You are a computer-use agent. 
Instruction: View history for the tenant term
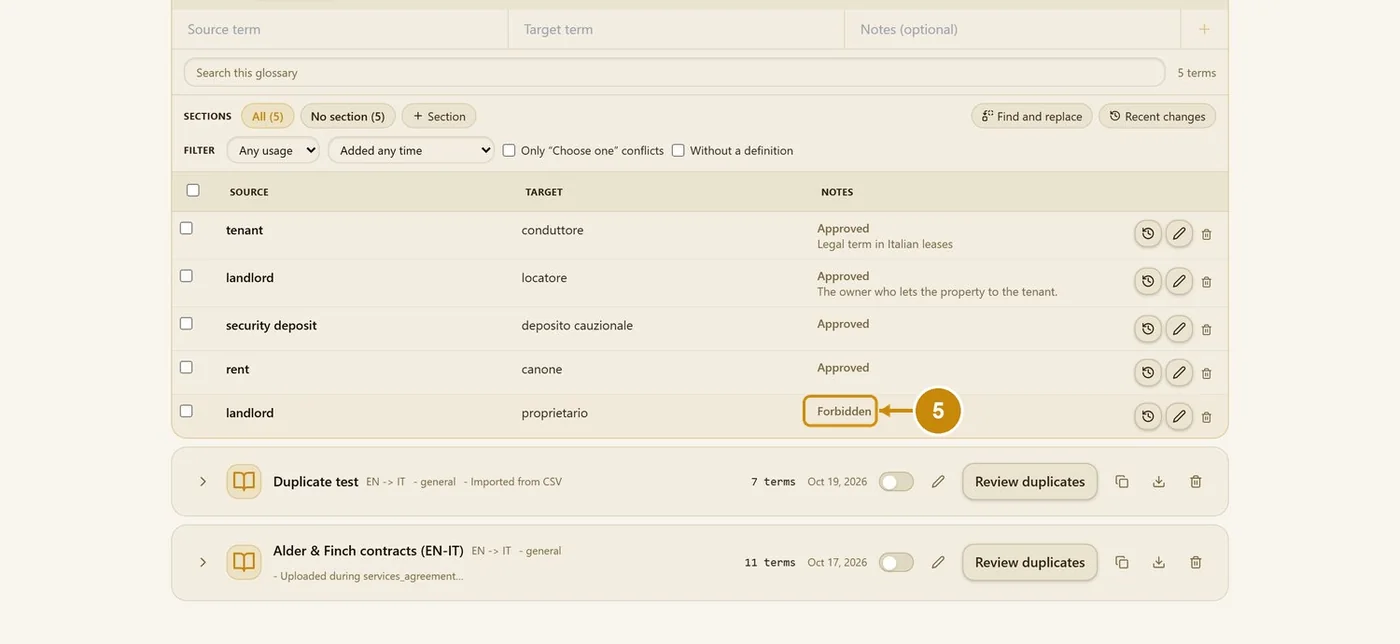(x=1148, y=234)
